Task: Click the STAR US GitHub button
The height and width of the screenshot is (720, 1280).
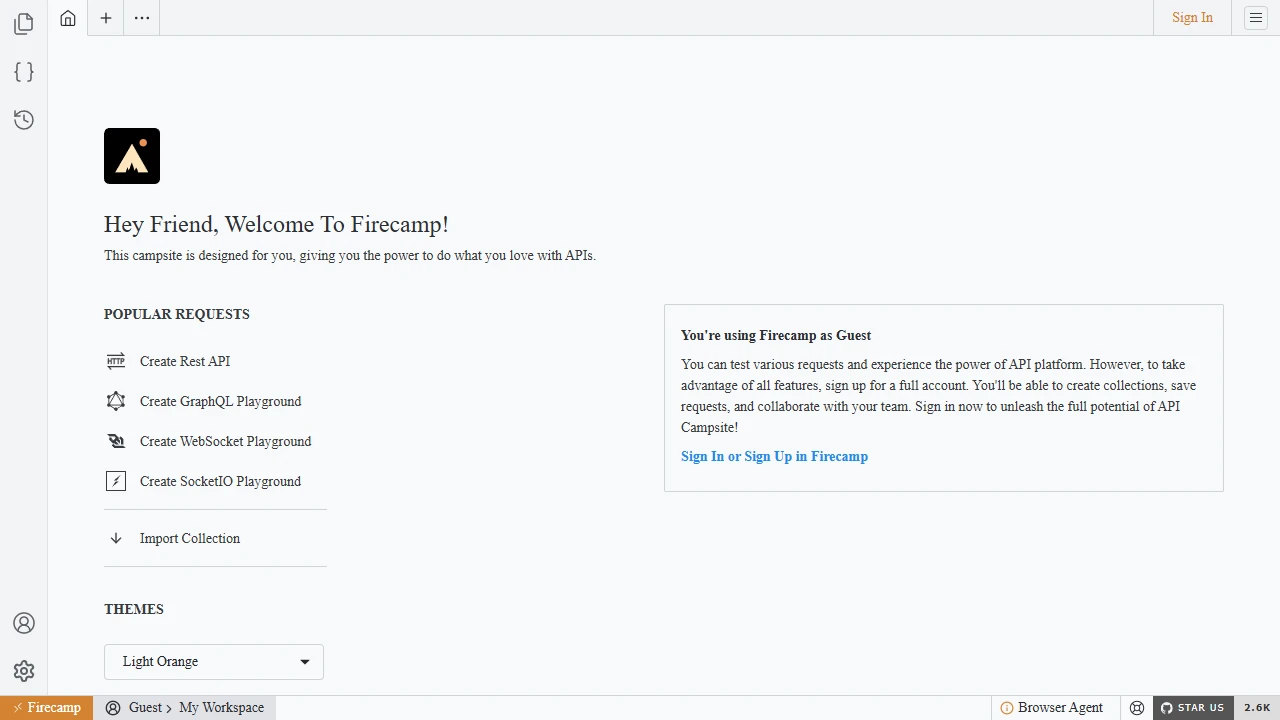Action: (x=1193, y=707)
